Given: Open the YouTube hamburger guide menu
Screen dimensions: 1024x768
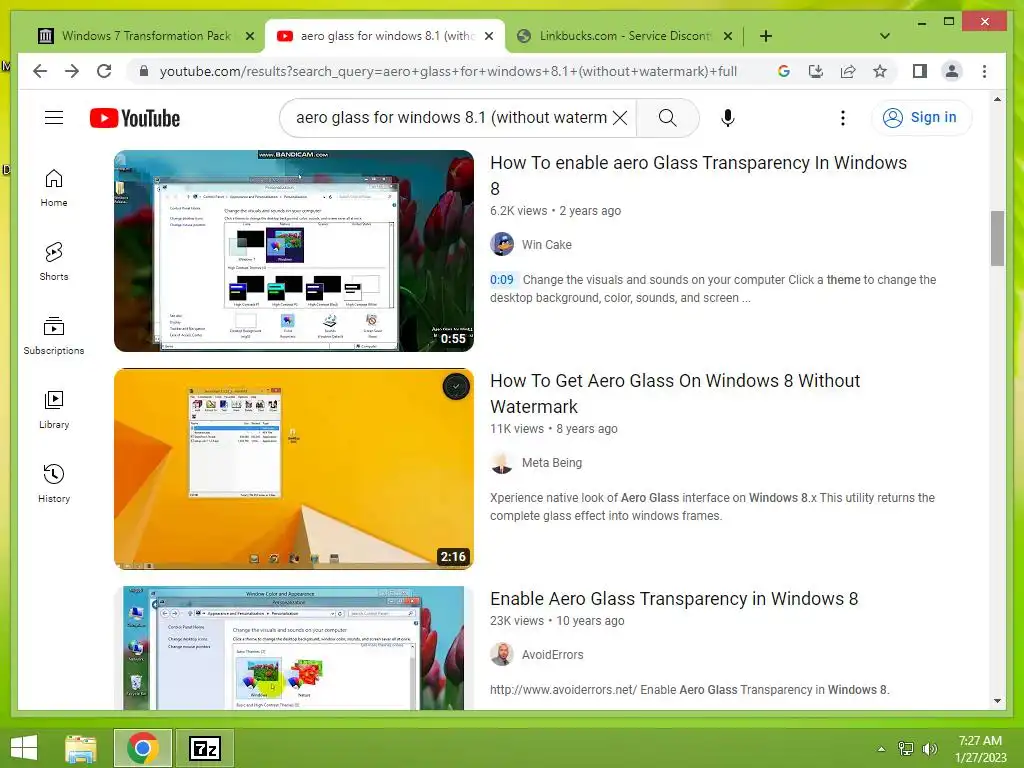Looking at the screenshot, I should point(54,118).
